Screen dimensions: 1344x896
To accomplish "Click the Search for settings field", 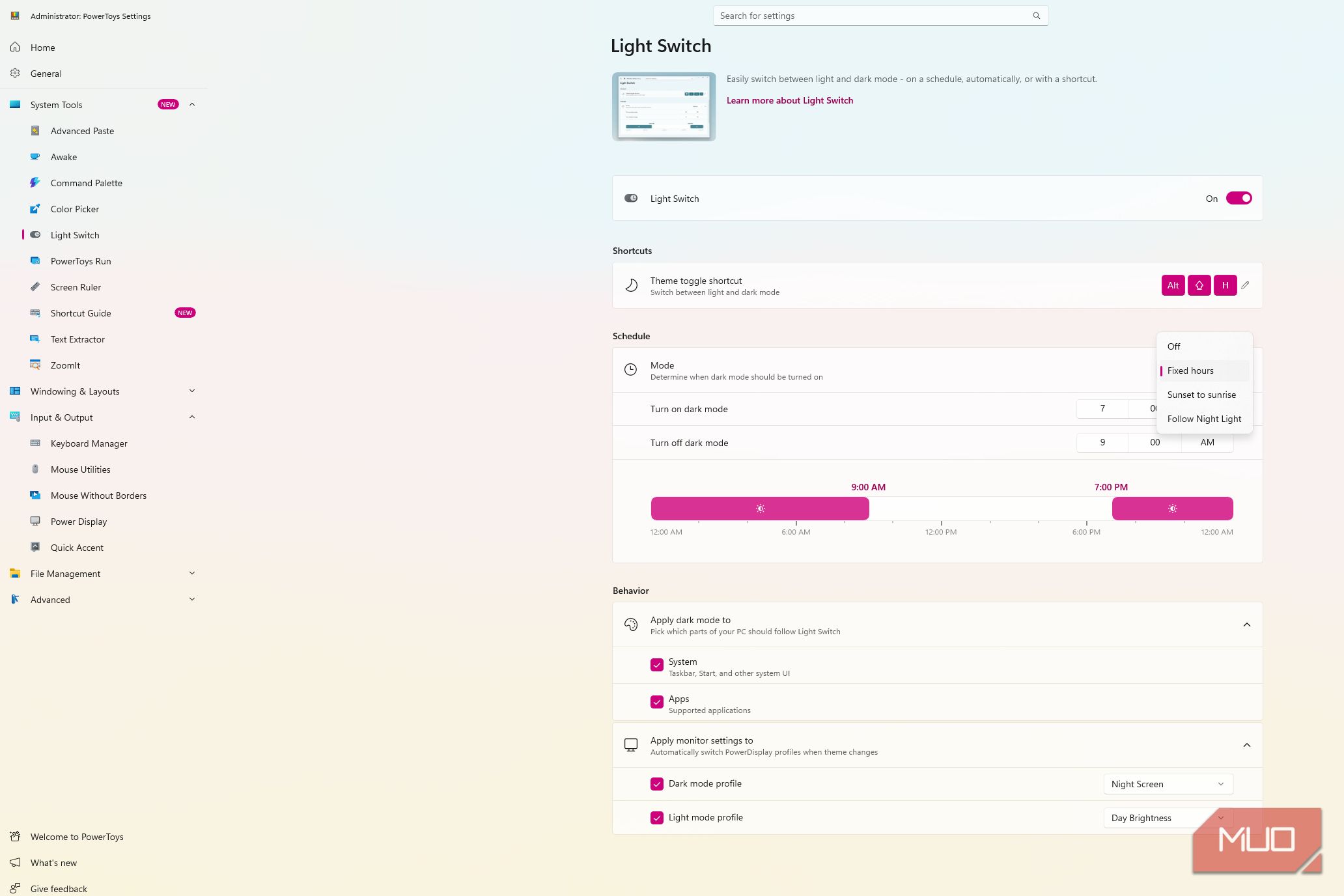I will tap(880, 16).
